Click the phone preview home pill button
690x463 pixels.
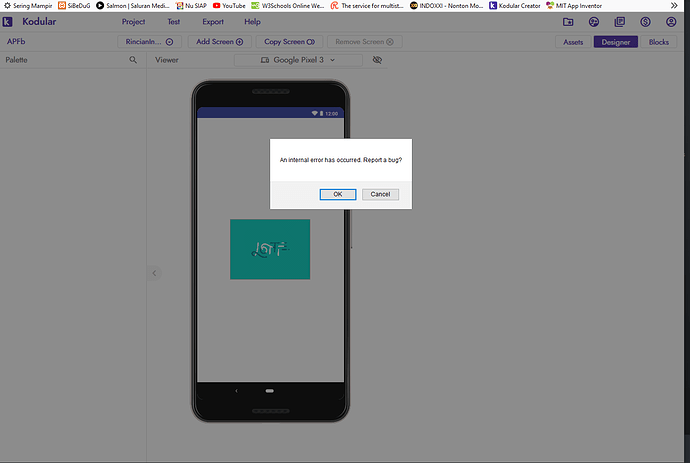pyautogui.click(x=270, y=391)
